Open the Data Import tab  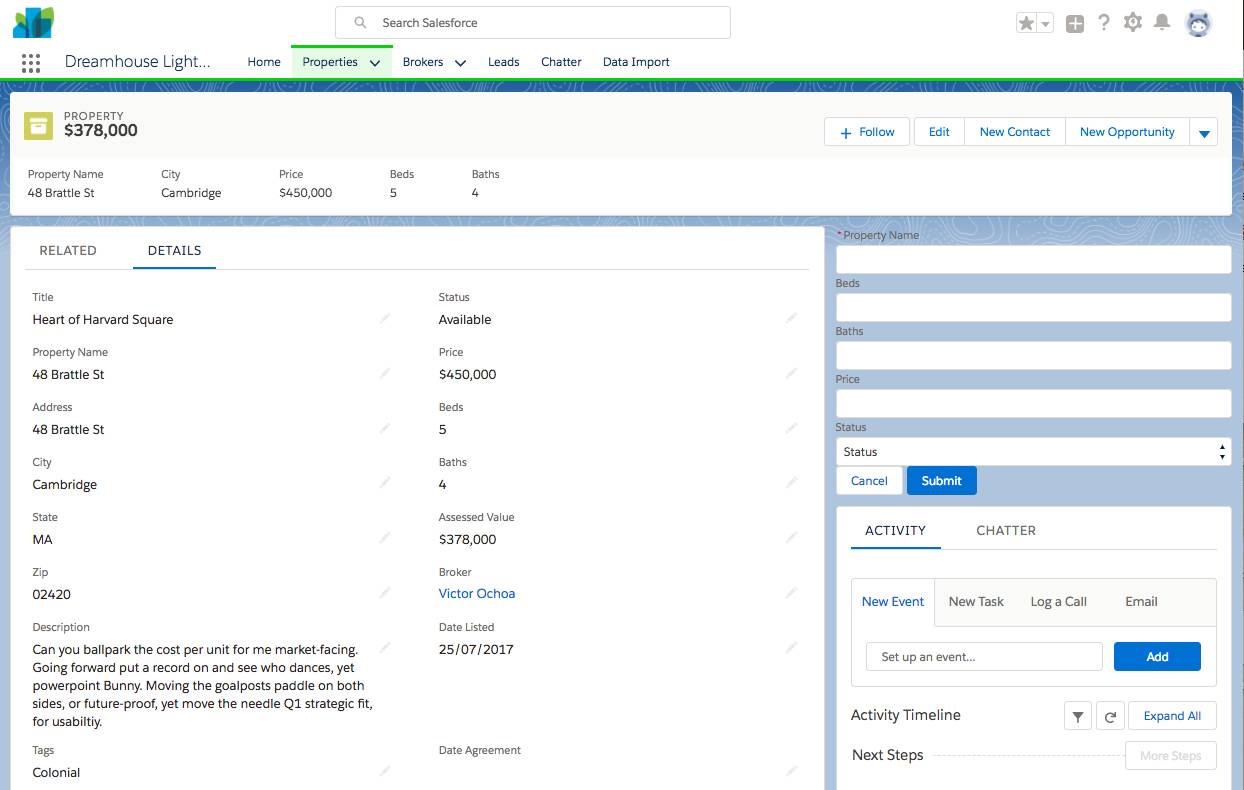click(636, 62)
